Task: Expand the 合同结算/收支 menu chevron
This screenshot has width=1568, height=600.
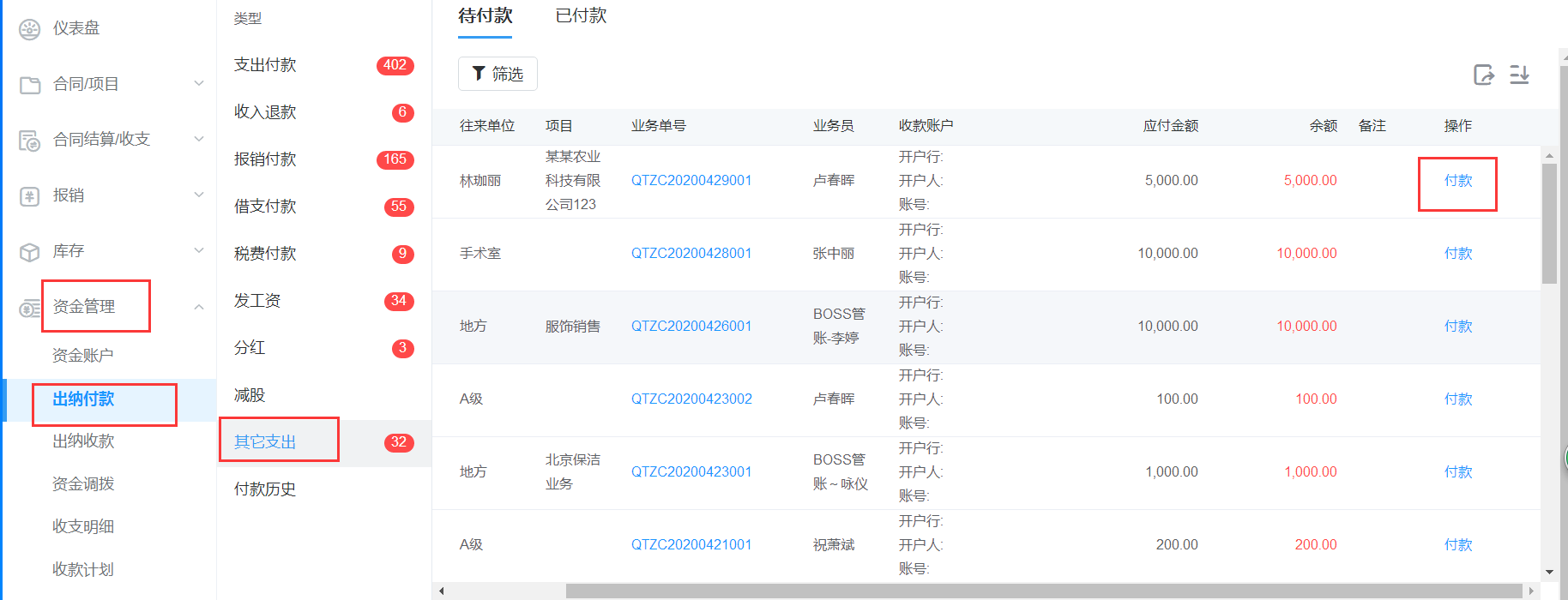Action: pos(199,139)
